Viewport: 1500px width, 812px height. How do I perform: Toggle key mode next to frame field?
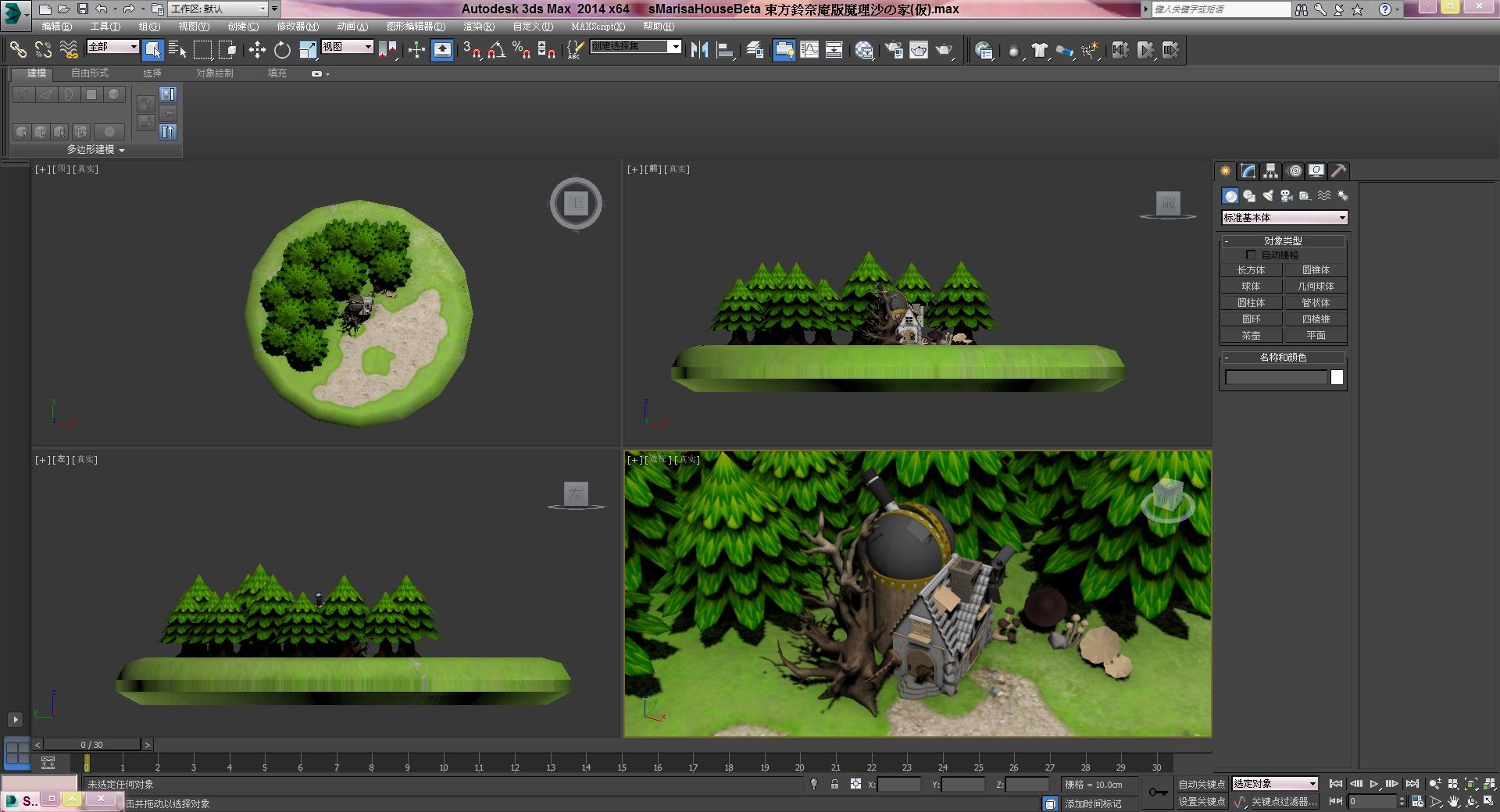click(1336, 802)
